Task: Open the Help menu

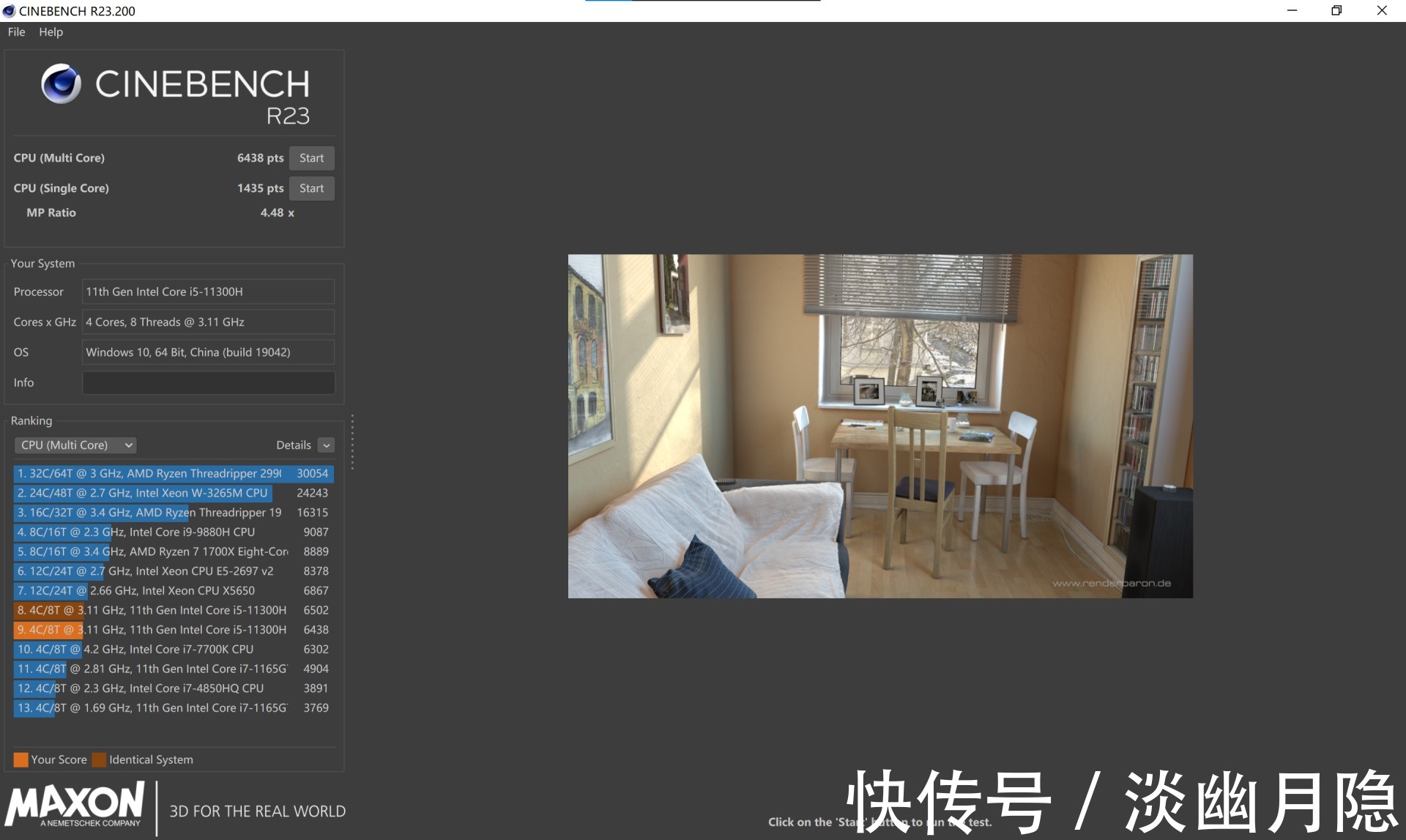Action: click(x=51, y=31)
